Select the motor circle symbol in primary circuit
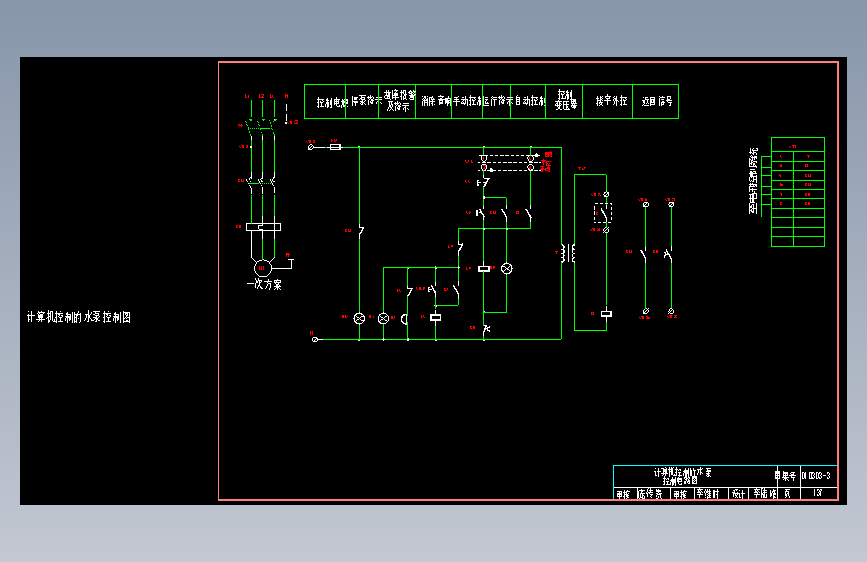867x562 pixels. tap(263, 268)
